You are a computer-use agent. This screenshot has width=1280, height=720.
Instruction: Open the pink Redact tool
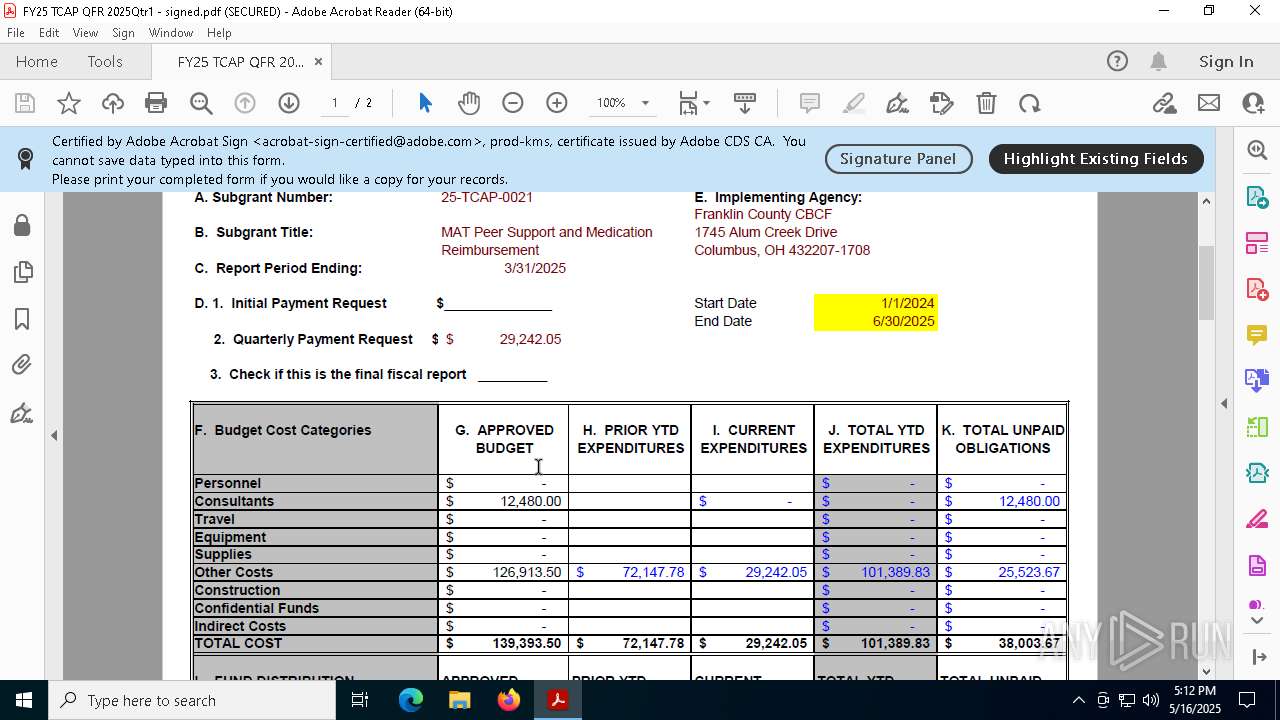pos(1257,519)
